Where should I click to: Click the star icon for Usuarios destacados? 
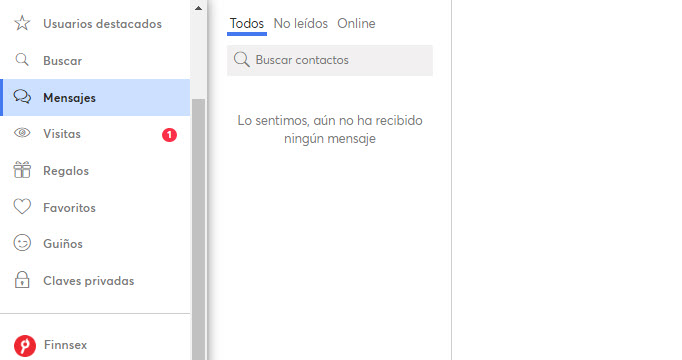[22, 23]
